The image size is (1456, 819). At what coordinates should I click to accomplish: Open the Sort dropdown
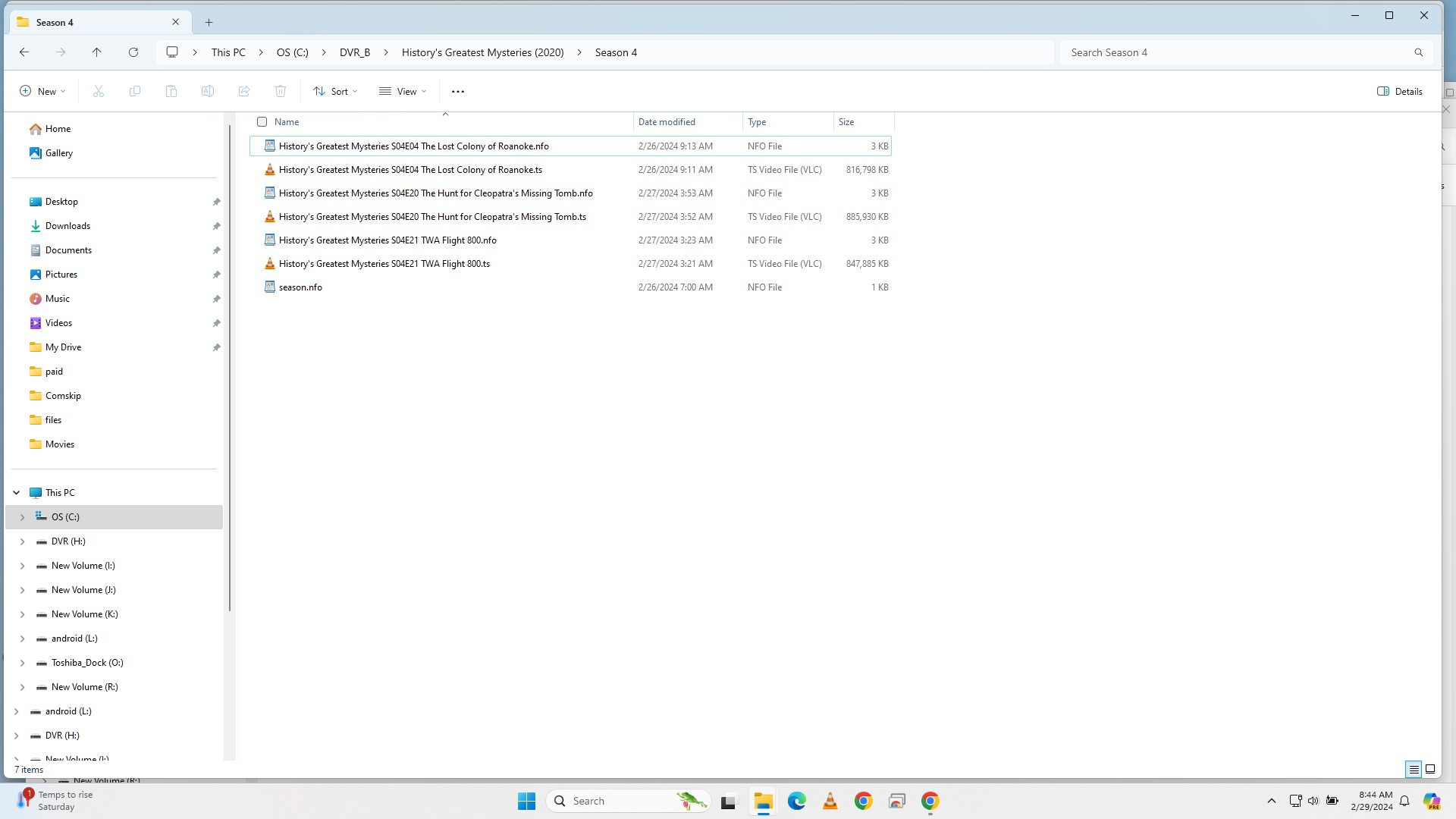tap(335, 91)
